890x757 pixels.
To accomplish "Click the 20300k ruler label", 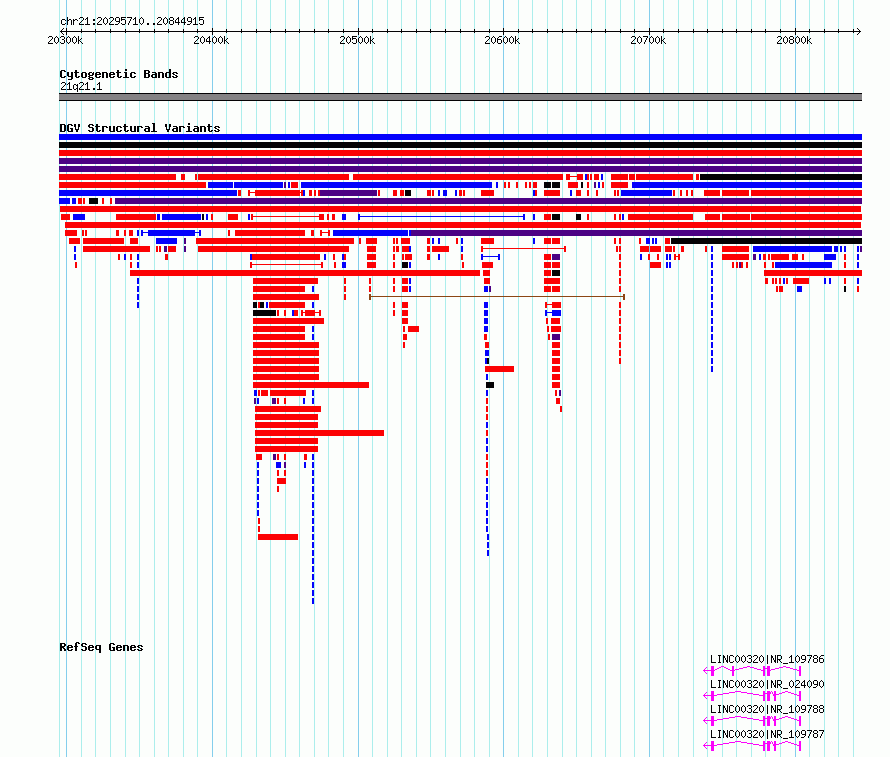I will [65, 40].
